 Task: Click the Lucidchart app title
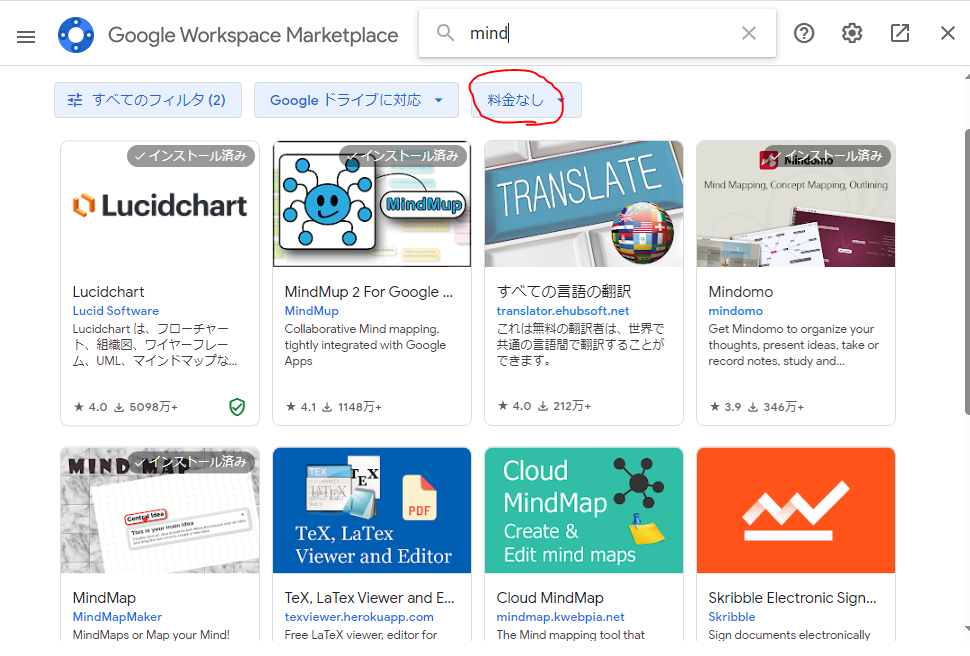[x=108, y=291]
